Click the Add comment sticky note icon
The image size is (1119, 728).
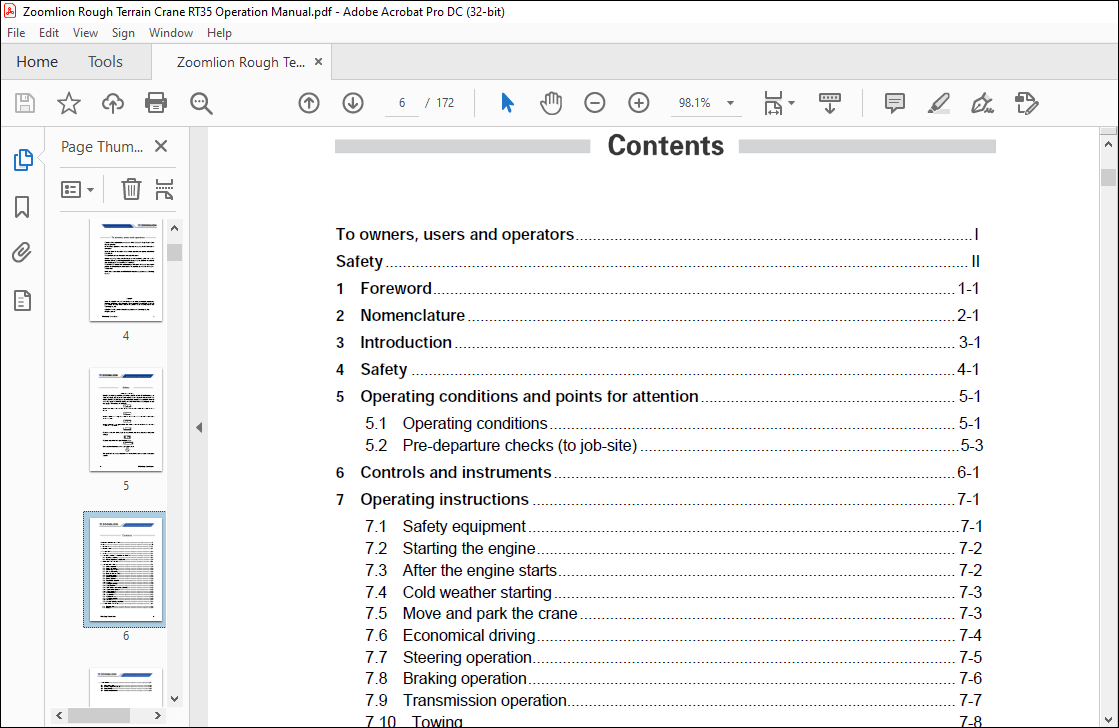tap(894, 103)
